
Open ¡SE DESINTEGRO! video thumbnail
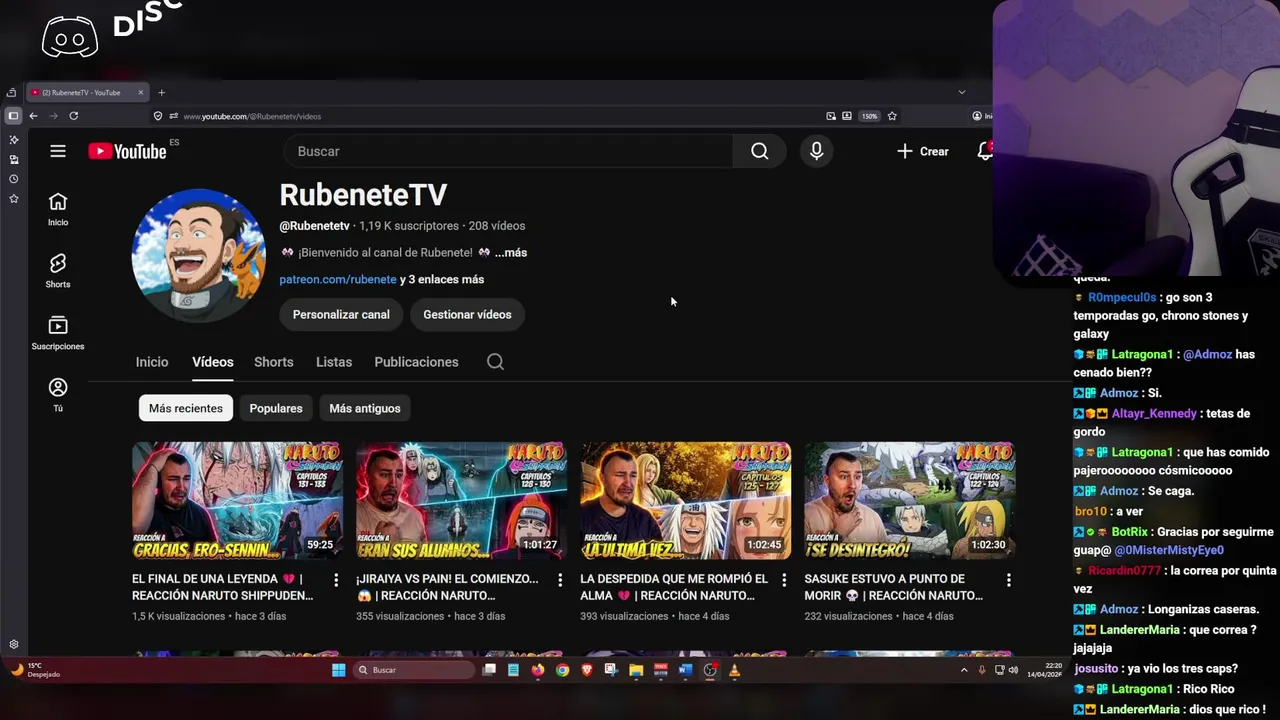tap(909, 500)
